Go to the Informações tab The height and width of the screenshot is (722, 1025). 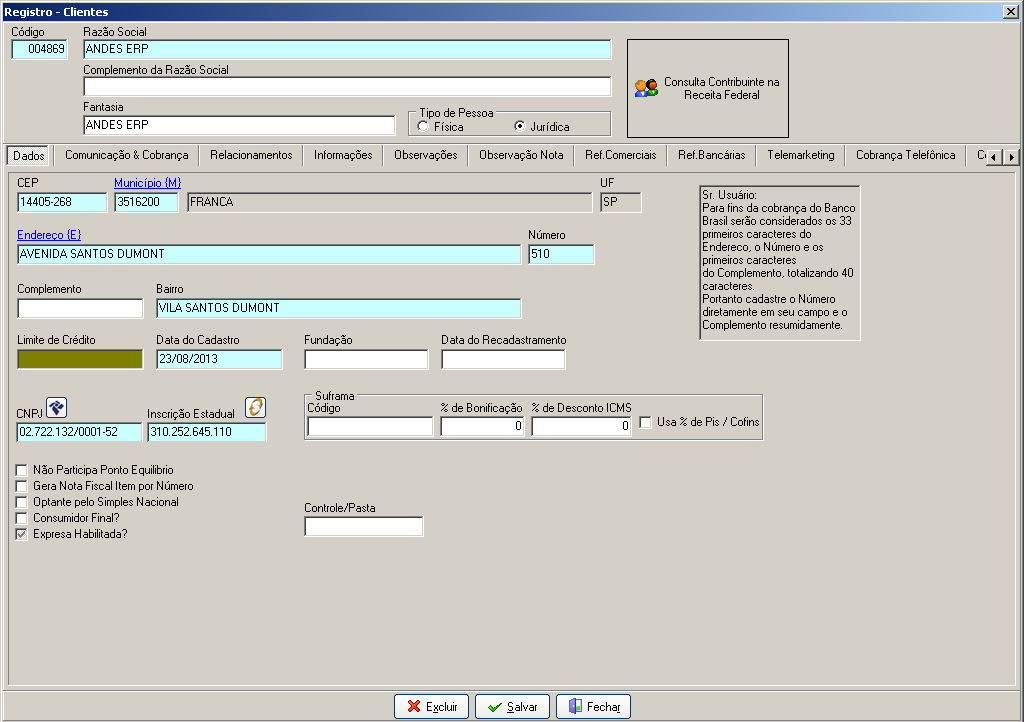click(x=343, y=155)
